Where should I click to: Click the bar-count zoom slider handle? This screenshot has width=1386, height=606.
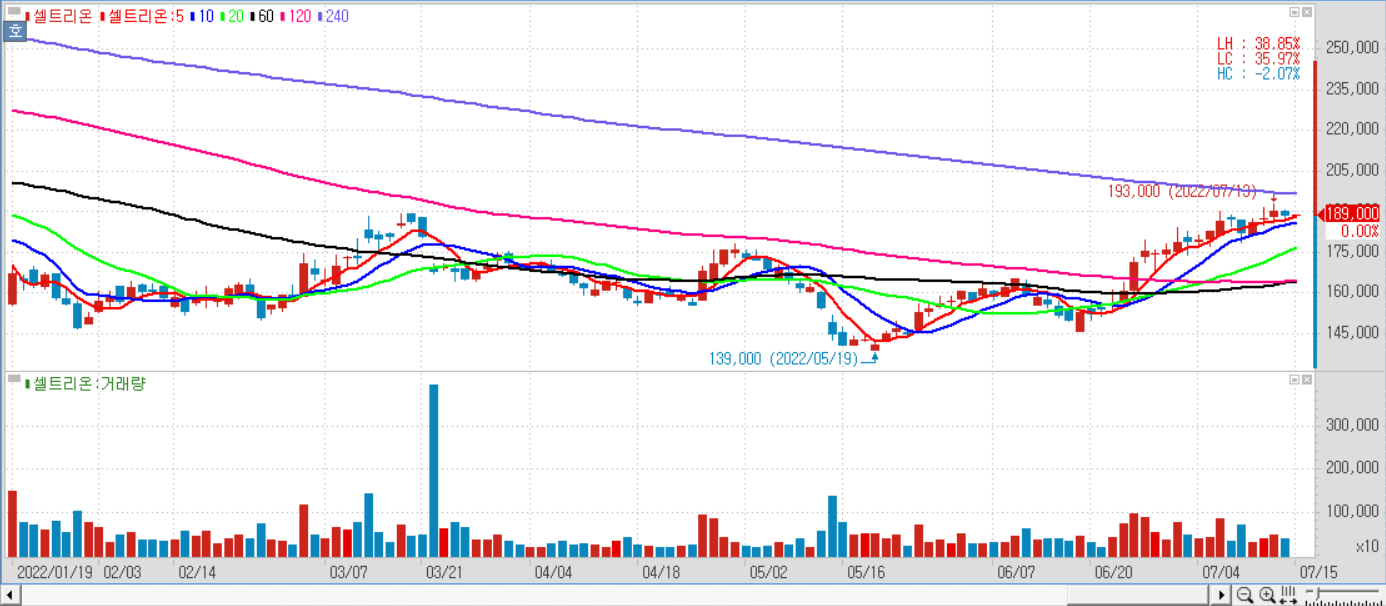pyautogui.click(x=1316, y=594)
